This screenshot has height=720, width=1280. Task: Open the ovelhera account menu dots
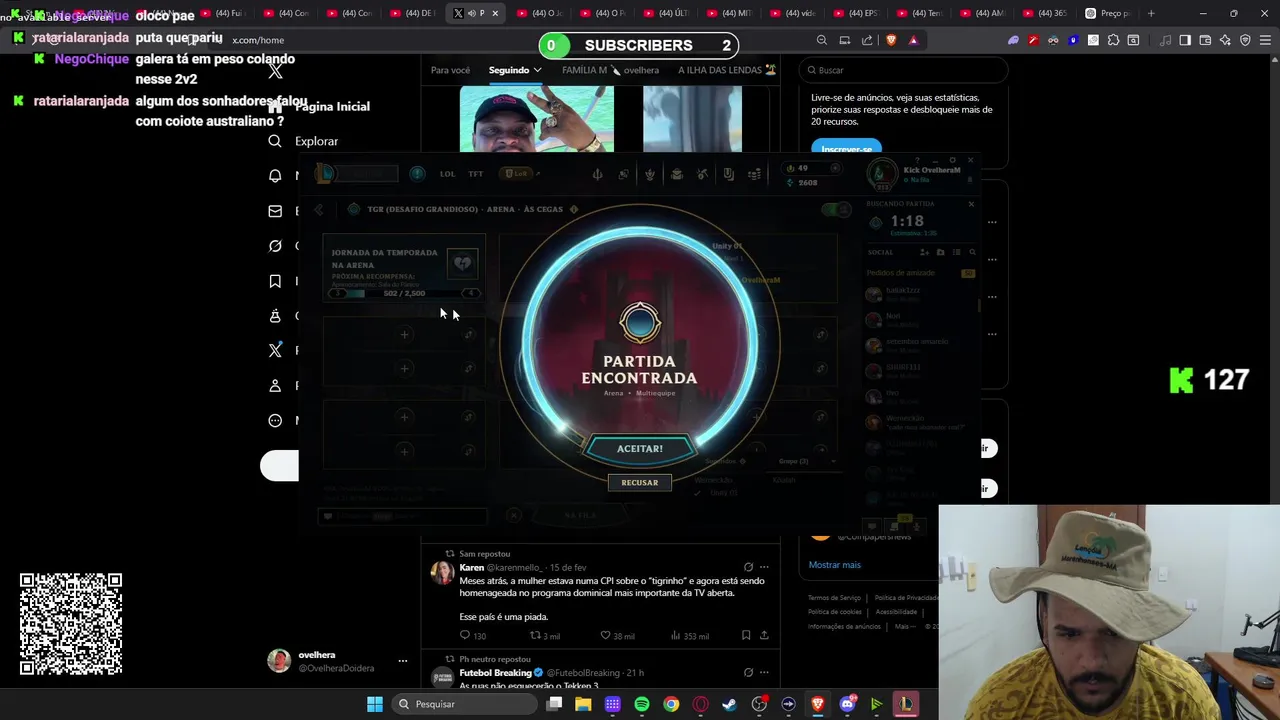[x=402, y=661]
